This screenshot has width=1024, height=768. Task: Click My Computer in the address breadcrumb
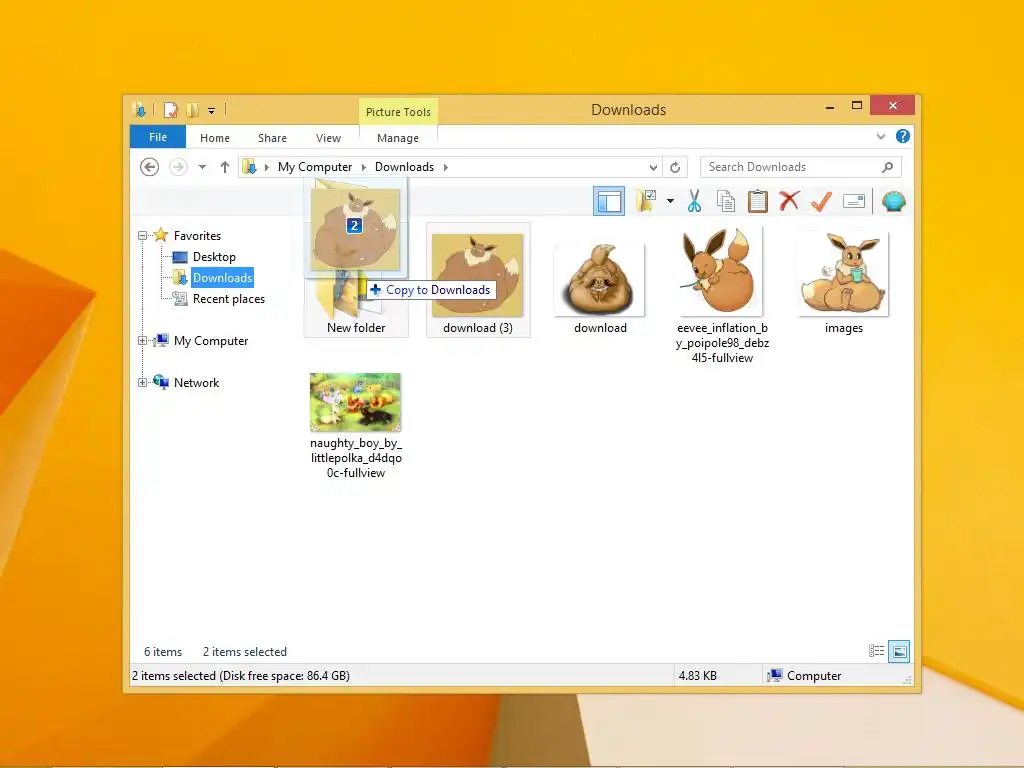pos(315,167)
